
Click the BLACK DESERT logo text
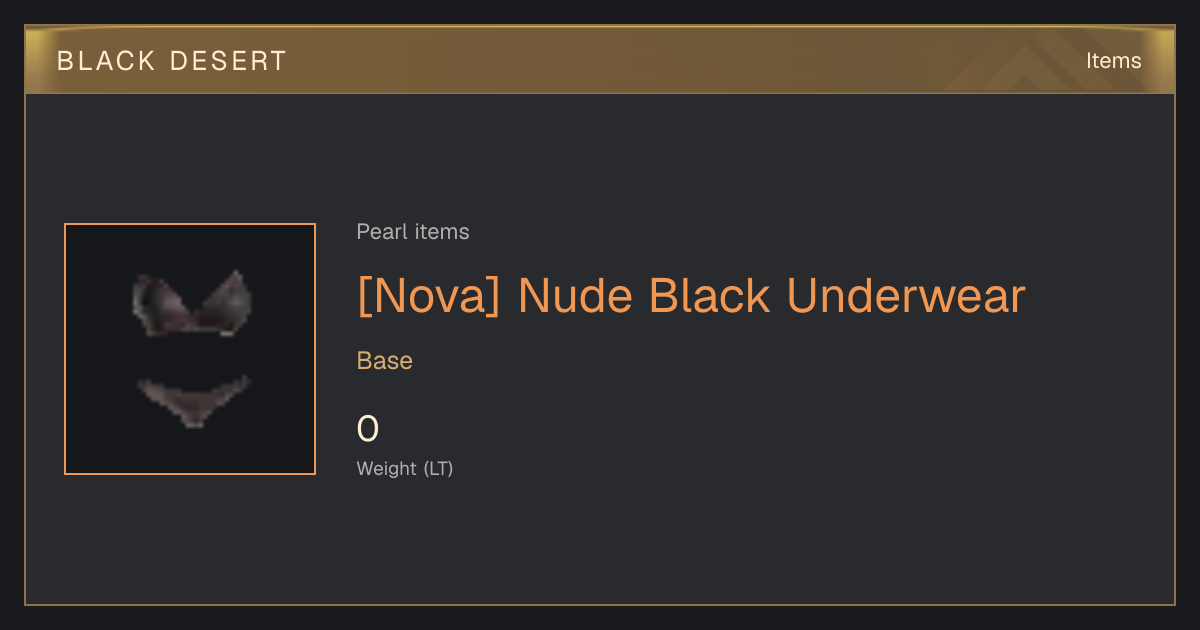[172, 61]
